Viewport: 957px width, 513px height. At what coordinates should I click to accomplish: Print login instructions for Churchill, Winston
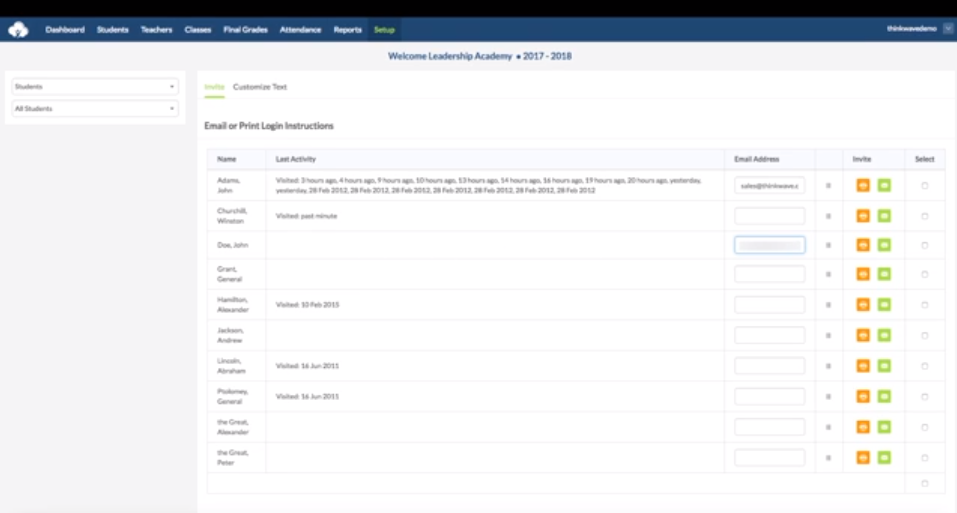click(863, 216)
